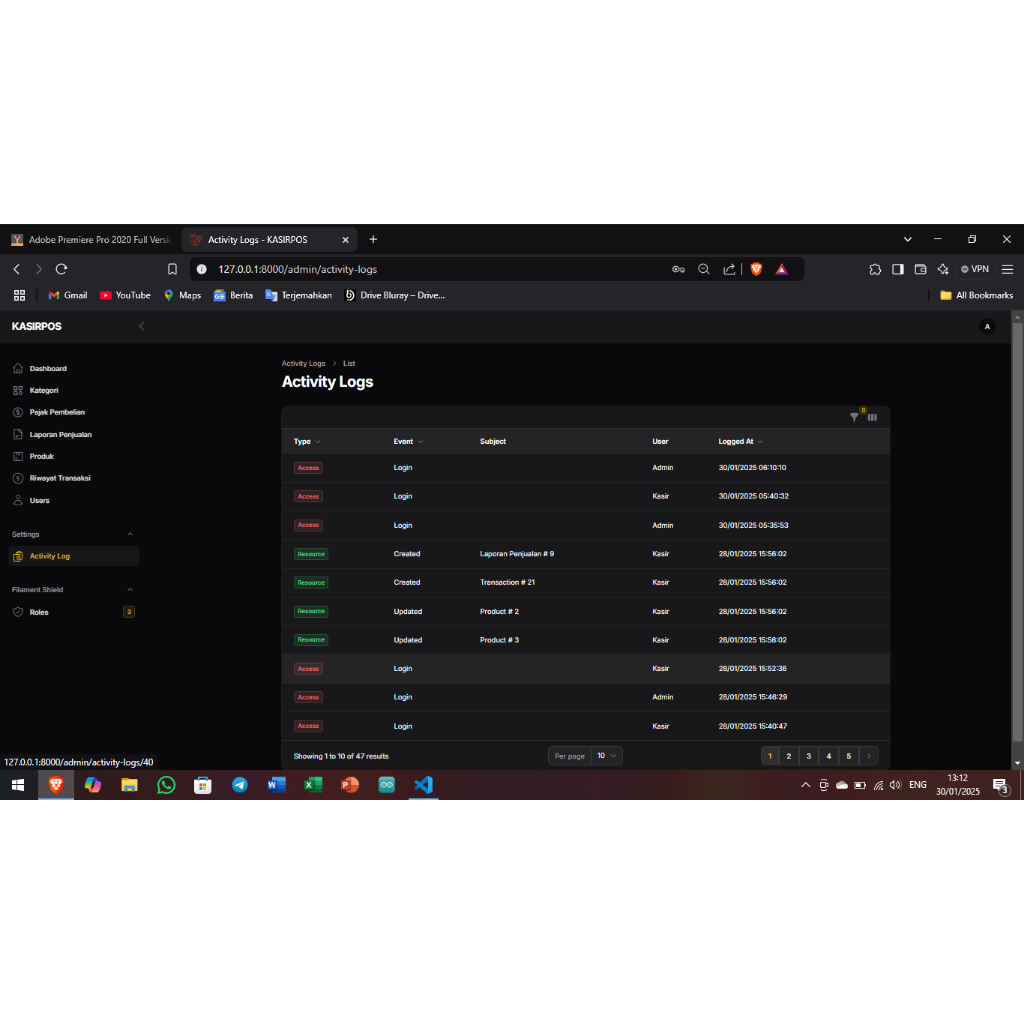Collapse the Settings sidebar group
This screenshot has width=1024, height=1024.
pyautogui.click(x=130, y=534)
